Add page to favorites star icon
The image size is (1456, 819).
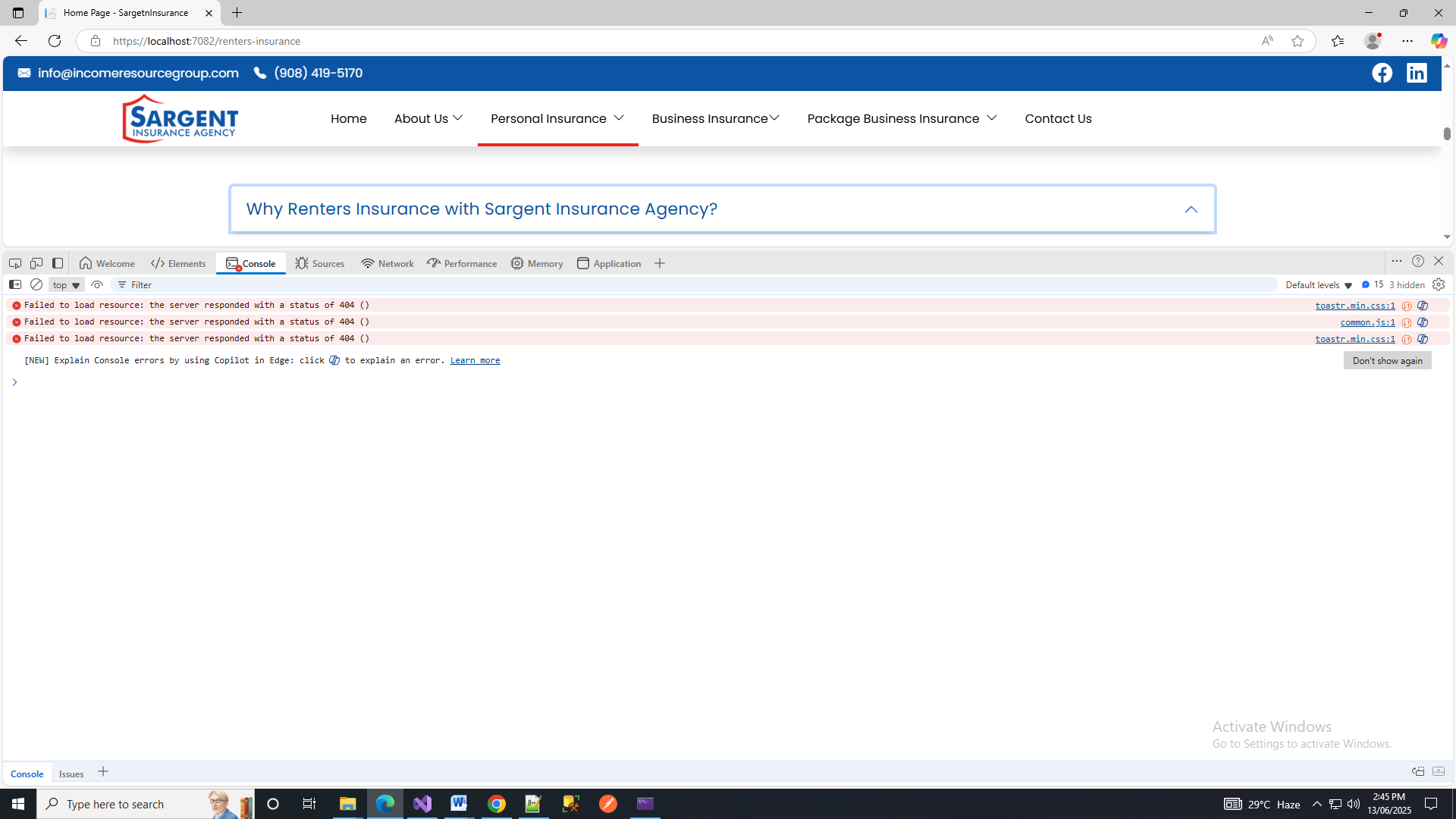(x=1298, y=41)
